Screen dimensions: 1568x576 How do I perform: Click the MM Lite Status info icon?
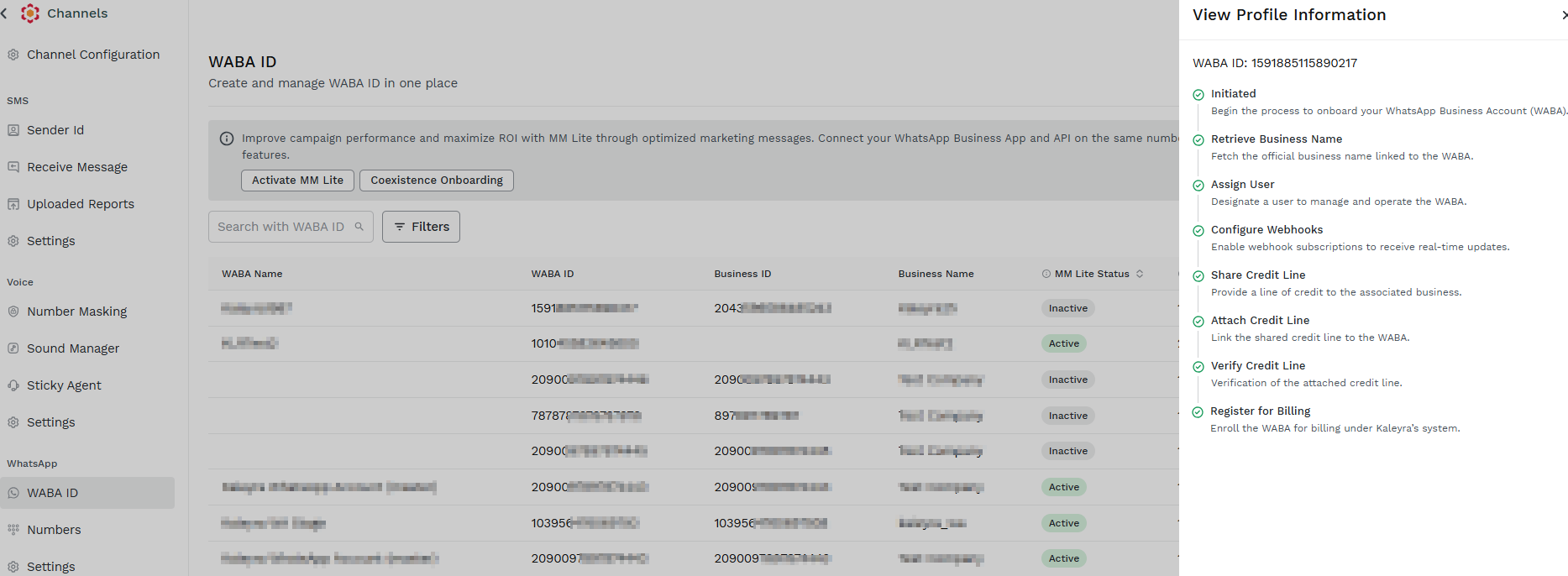pos(1046,274)
